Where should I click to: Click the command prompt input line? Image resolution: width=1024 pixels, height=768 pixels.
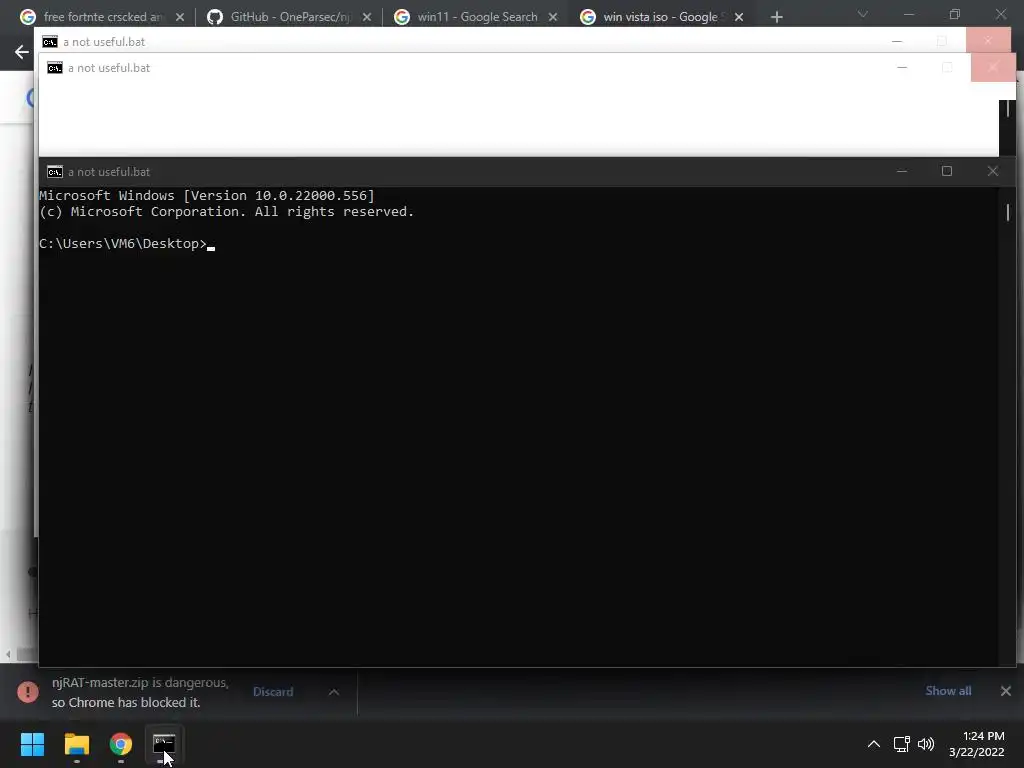[127, 244]
